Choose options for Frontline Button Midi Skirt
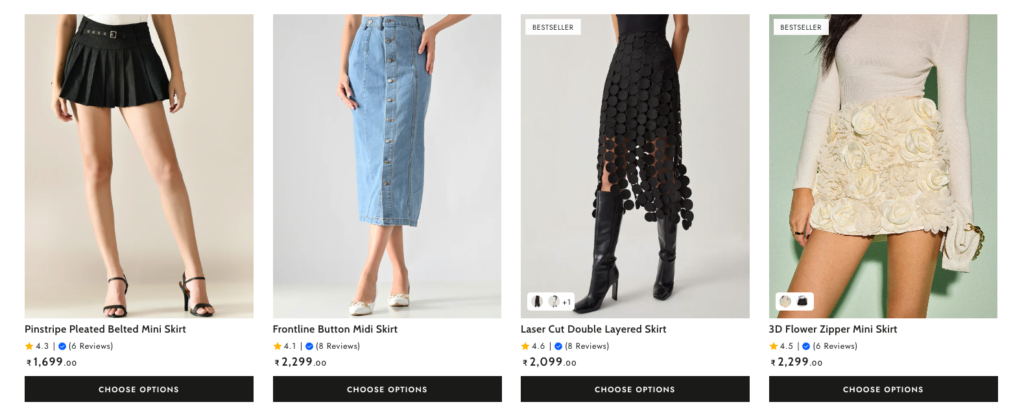1024x413 pixels. click(387, 389)
